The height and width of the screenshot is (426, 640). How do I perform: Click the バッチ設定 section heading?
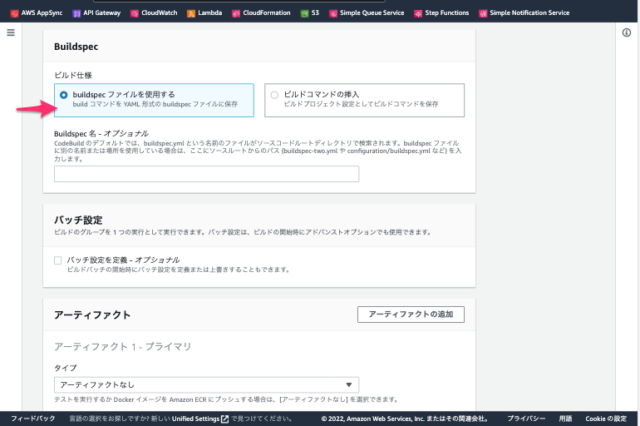(78, 220)
